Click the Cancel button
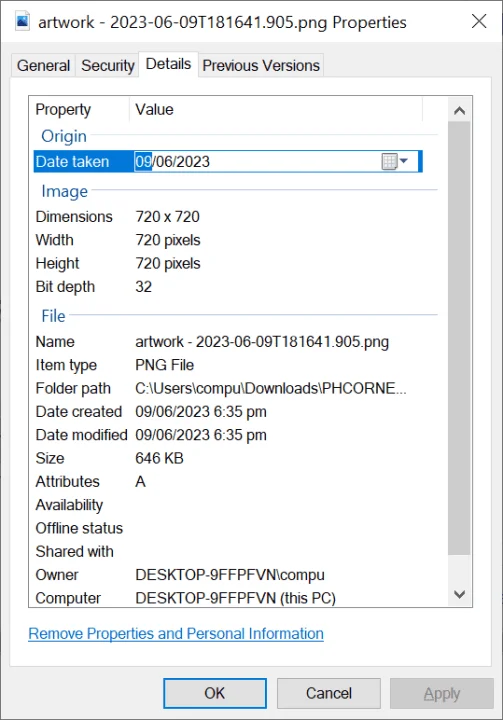Screen dimensions: 503x720 (x=329, y=693)
